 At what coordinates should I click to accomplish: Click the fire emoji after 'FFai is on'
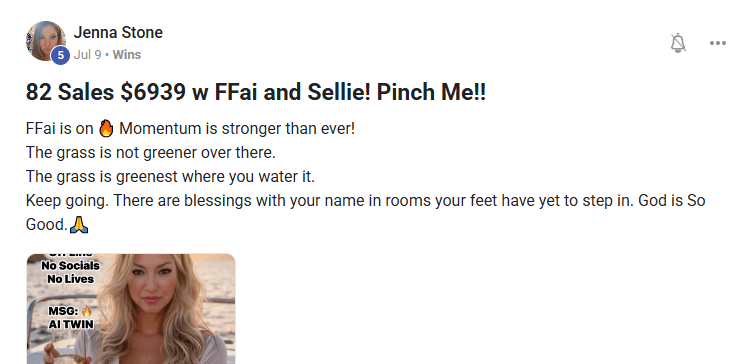tap(106, 128)
